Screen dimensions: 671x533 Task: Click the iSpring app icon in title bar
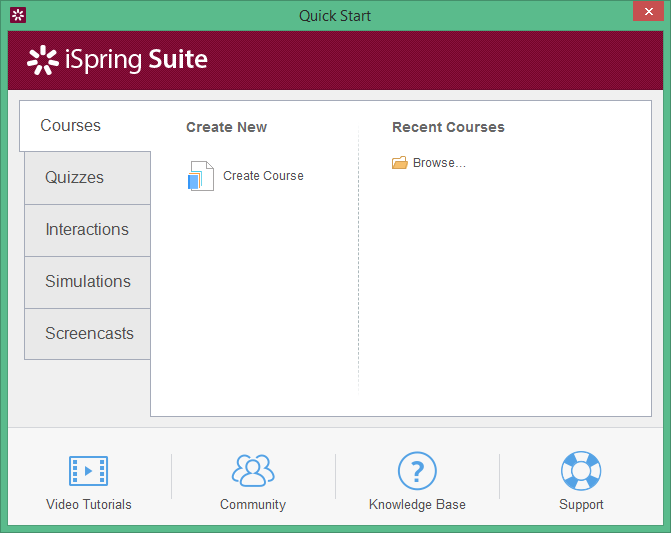[18, 15]
